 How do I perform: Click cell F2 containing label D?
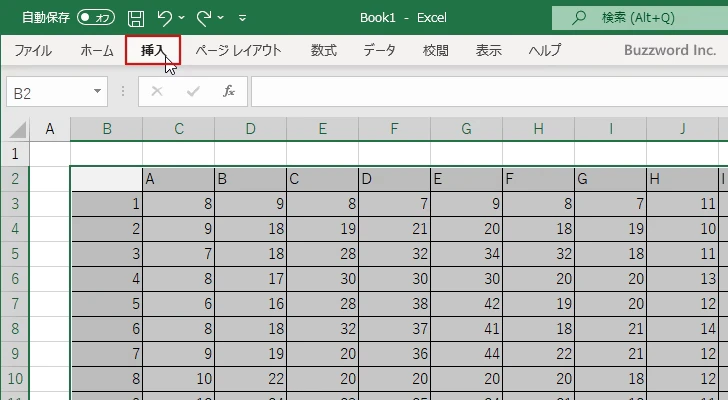click(x=394, y=179)
